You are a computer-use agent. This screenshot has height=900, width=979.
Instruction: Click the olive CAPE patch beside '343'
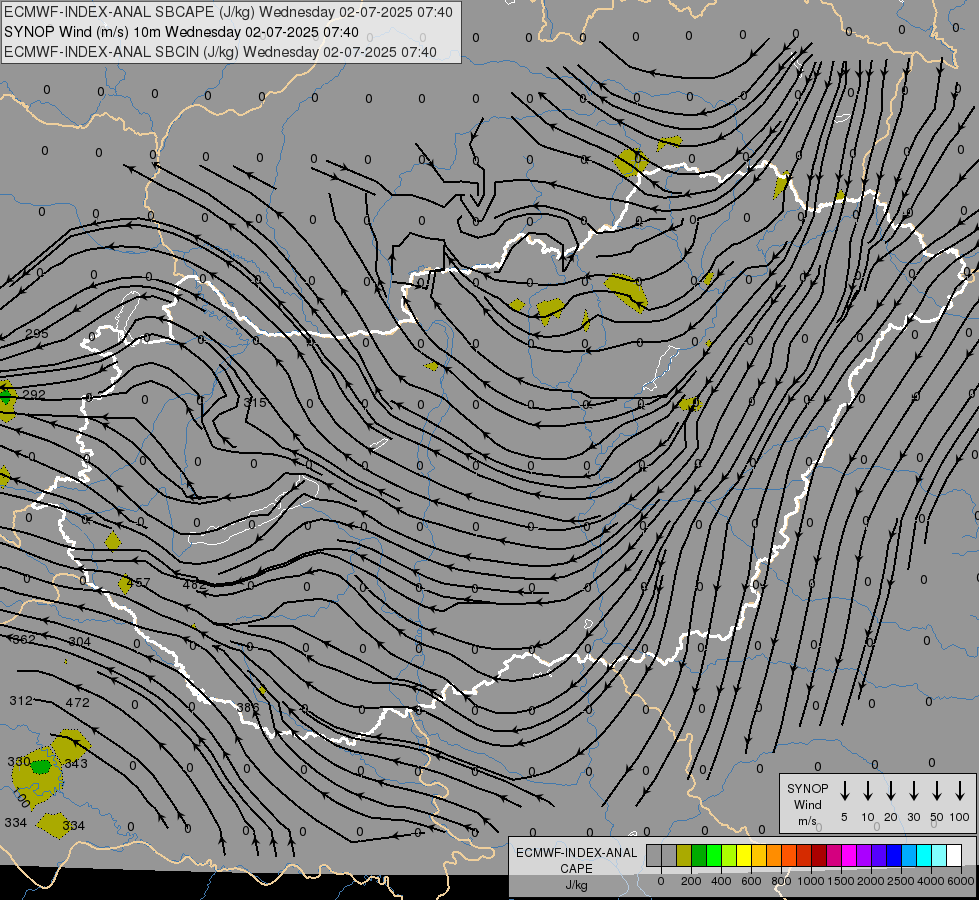pyautogui.click(x=71, y=744)
